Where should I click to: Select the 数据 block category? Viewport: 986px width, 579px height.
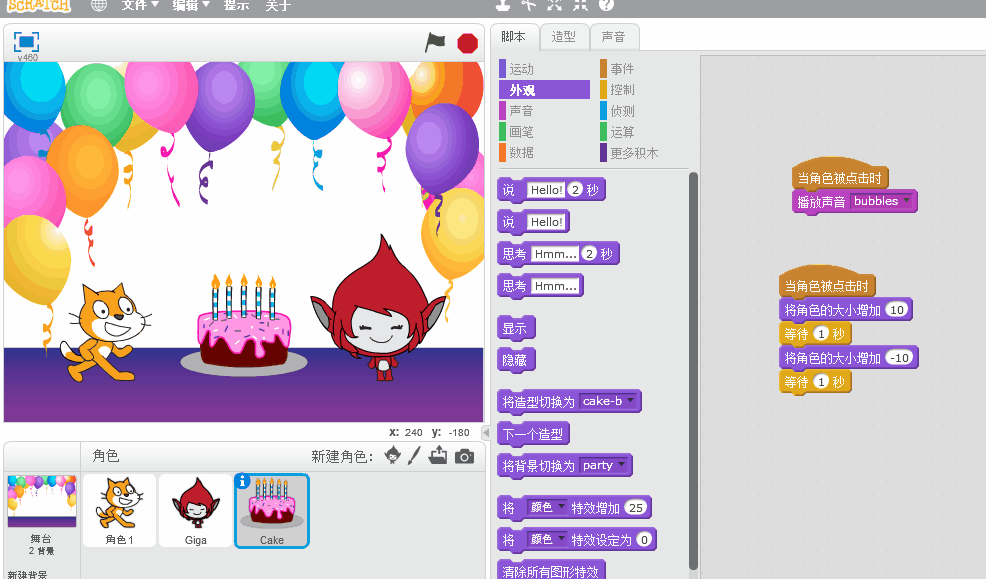click(521, 153)
